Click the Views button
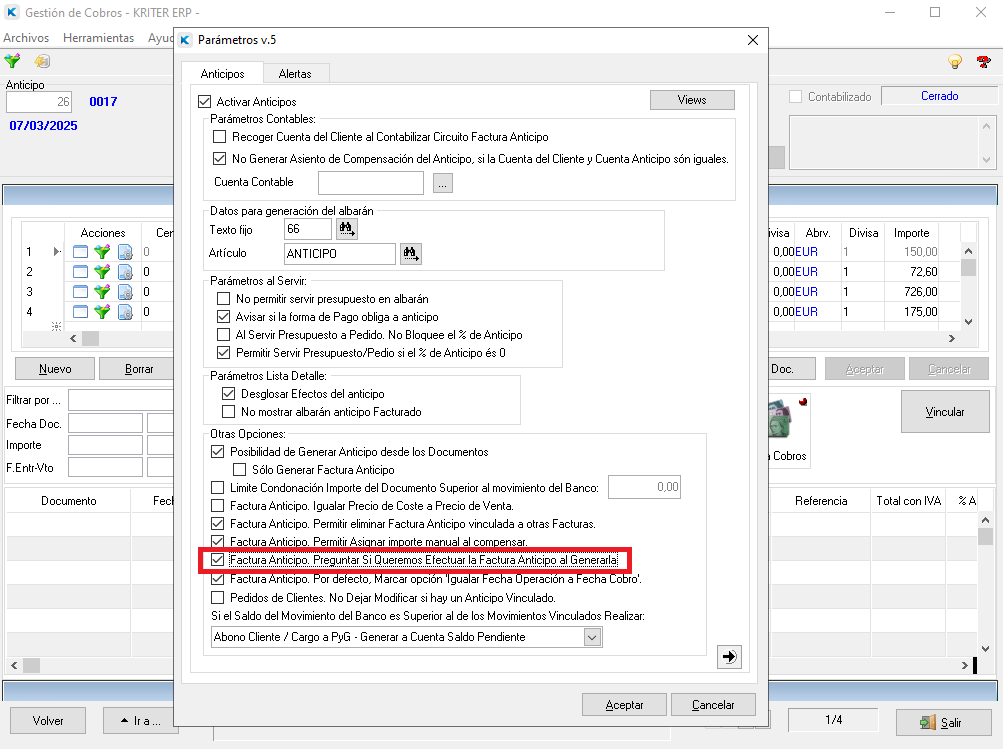This screenshot has height=750, width=1003. pyautogui.click(x=692, y=100)
